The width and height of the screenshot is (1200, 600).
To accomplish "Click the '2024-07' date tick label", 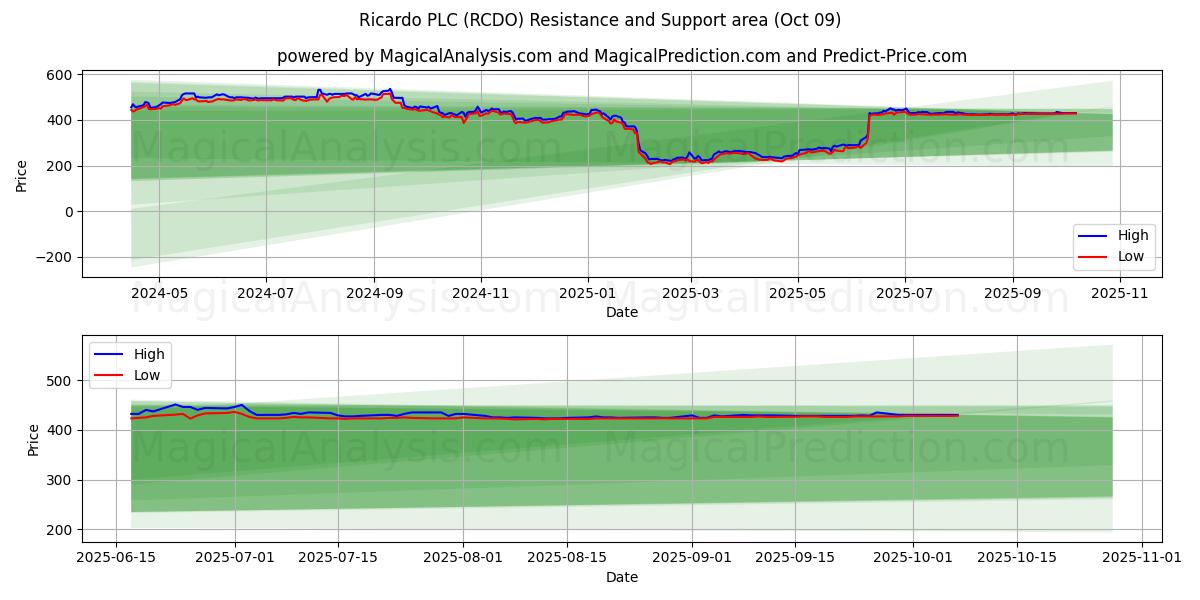I will coord(266,294).
